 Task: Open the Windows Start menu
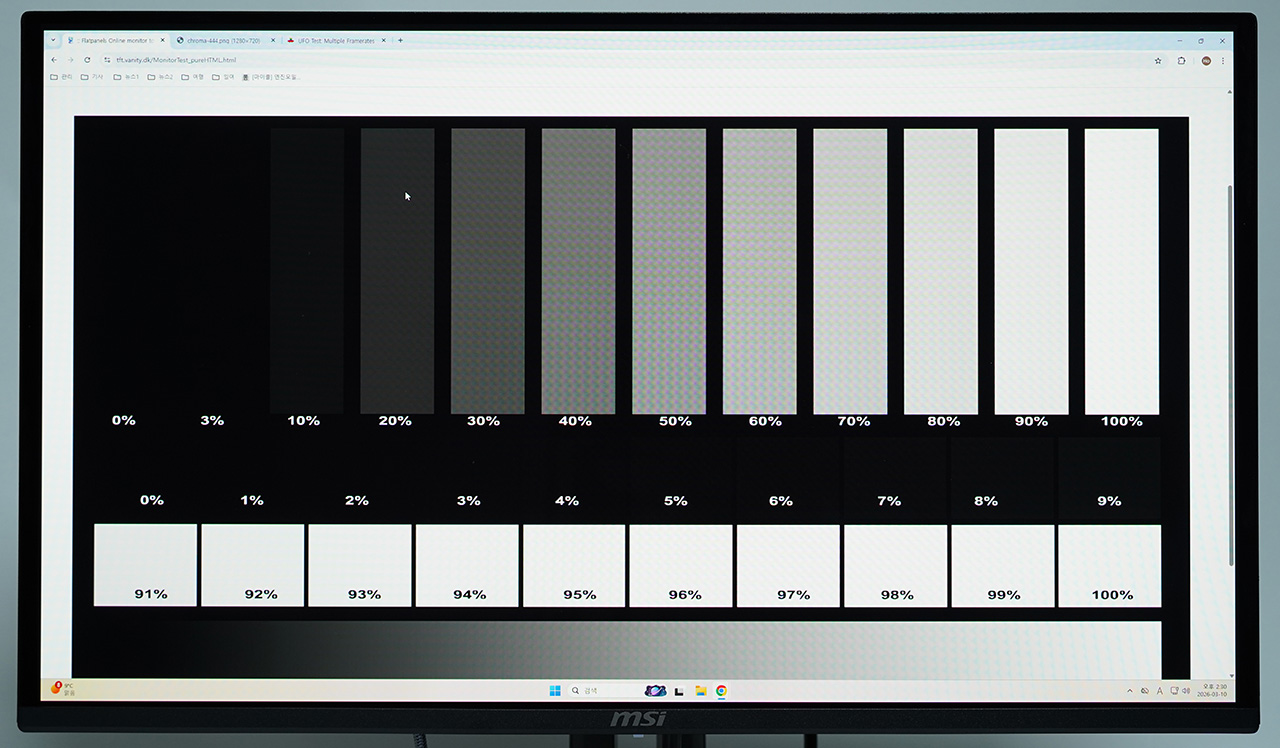555,690
